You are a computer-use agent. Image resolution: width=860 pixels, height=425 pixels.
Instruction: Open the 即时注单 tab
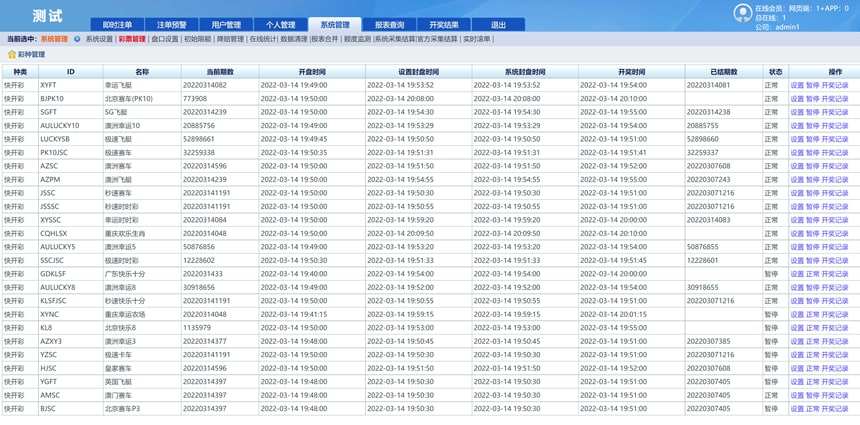click(117, 24)
